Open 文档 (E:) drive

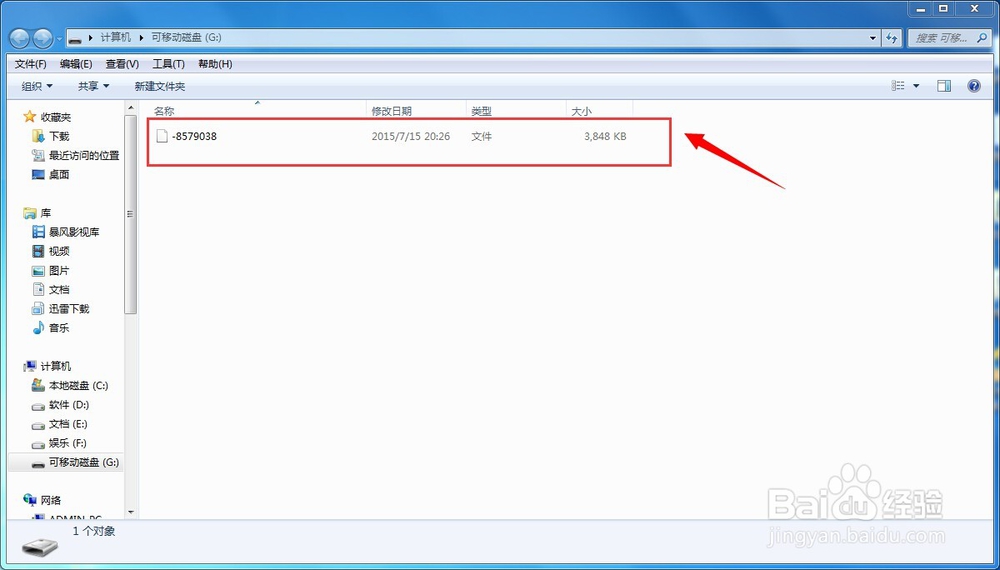coord(68,424)
